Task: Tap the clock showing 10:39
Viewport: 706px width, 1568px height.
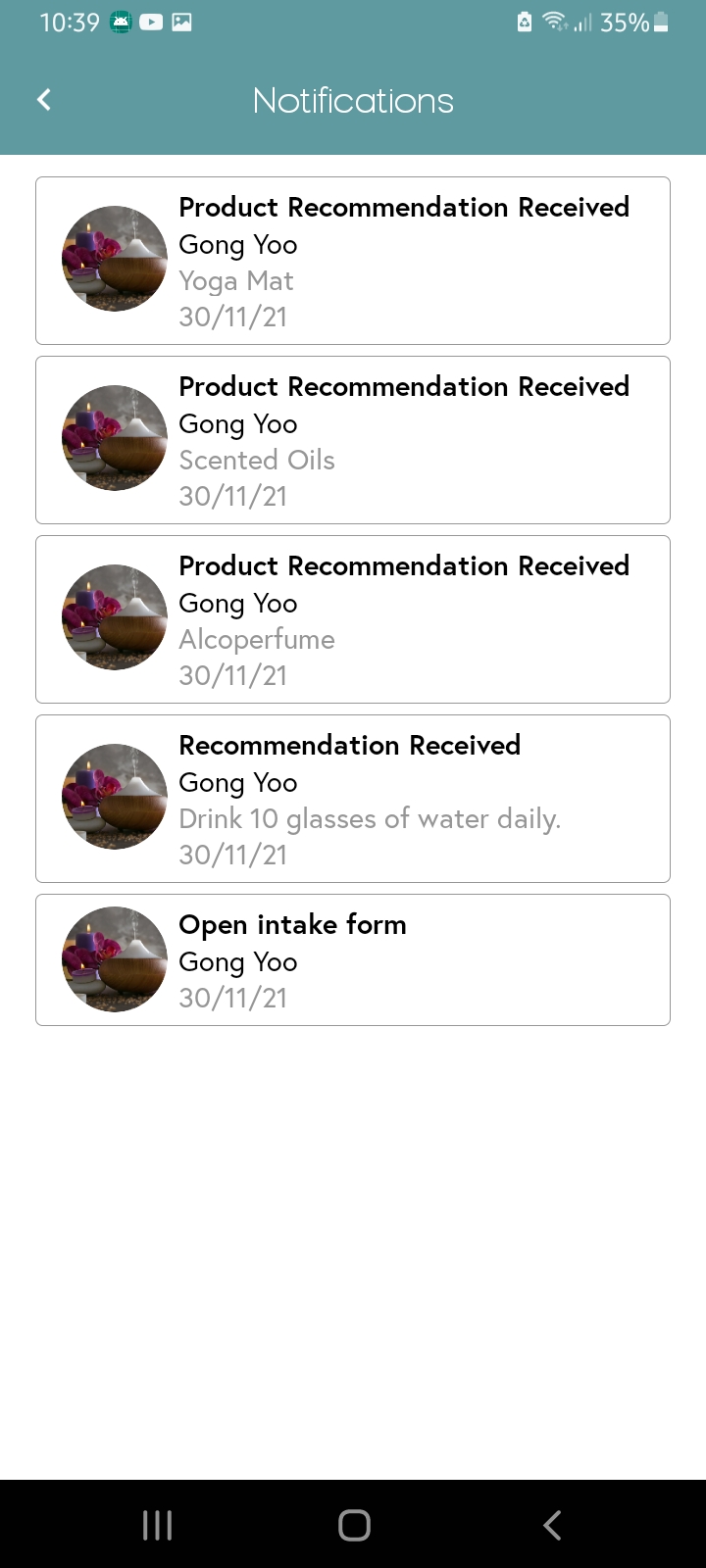Action: click(70, 23)
